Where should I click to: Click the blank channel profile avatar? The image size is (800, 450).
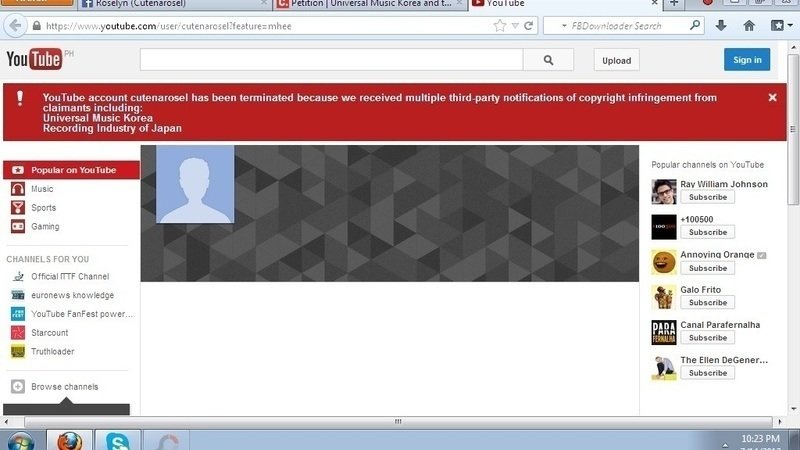[x=195, y=184]
